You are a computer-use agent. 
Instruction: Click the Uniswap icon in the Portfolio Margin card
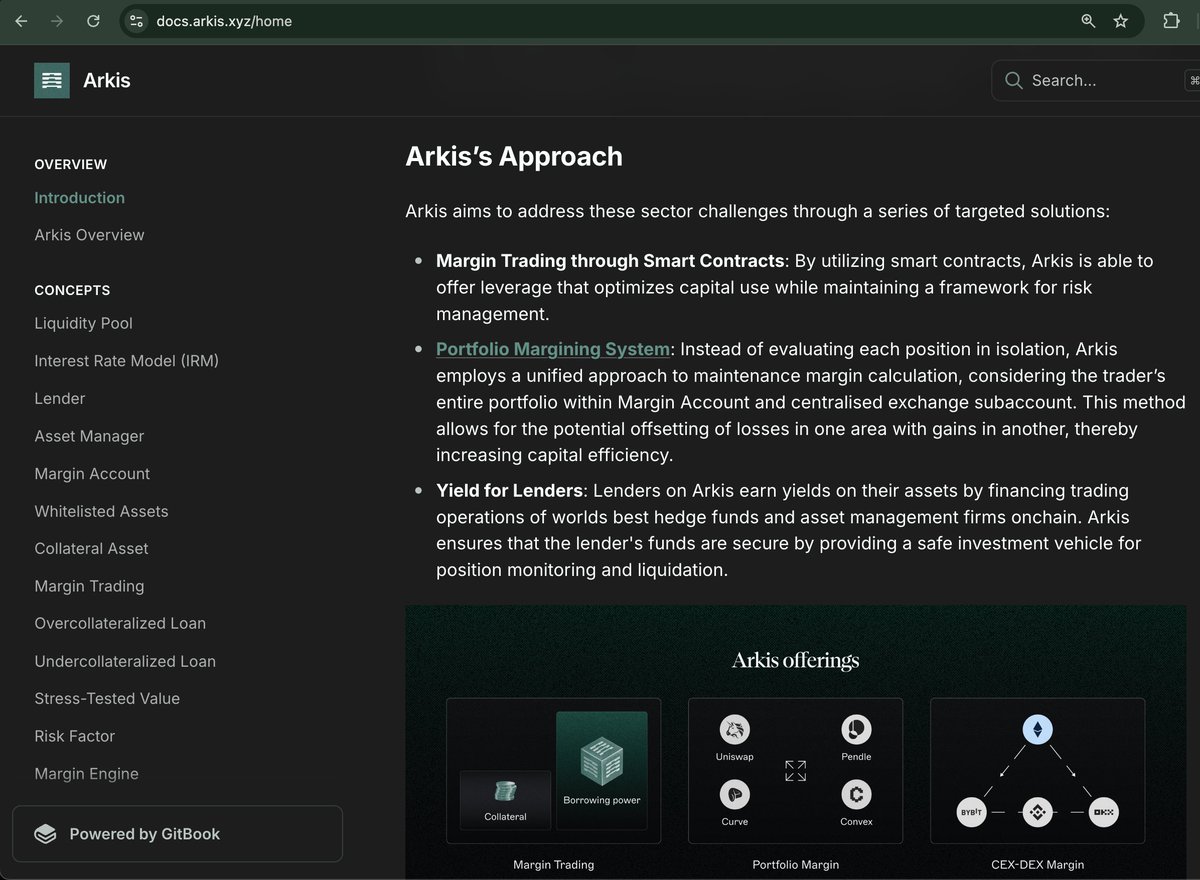click(734, 730)
